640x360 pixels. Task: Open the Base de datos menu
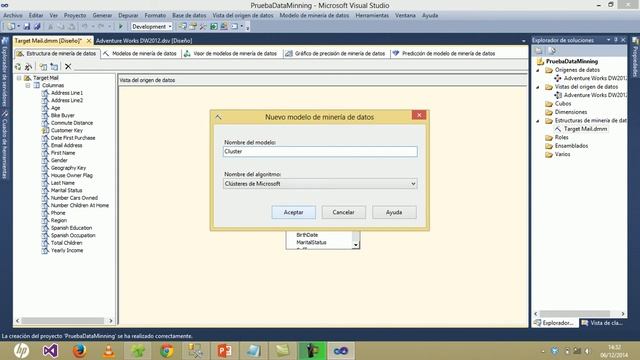[x=189, y=15]
